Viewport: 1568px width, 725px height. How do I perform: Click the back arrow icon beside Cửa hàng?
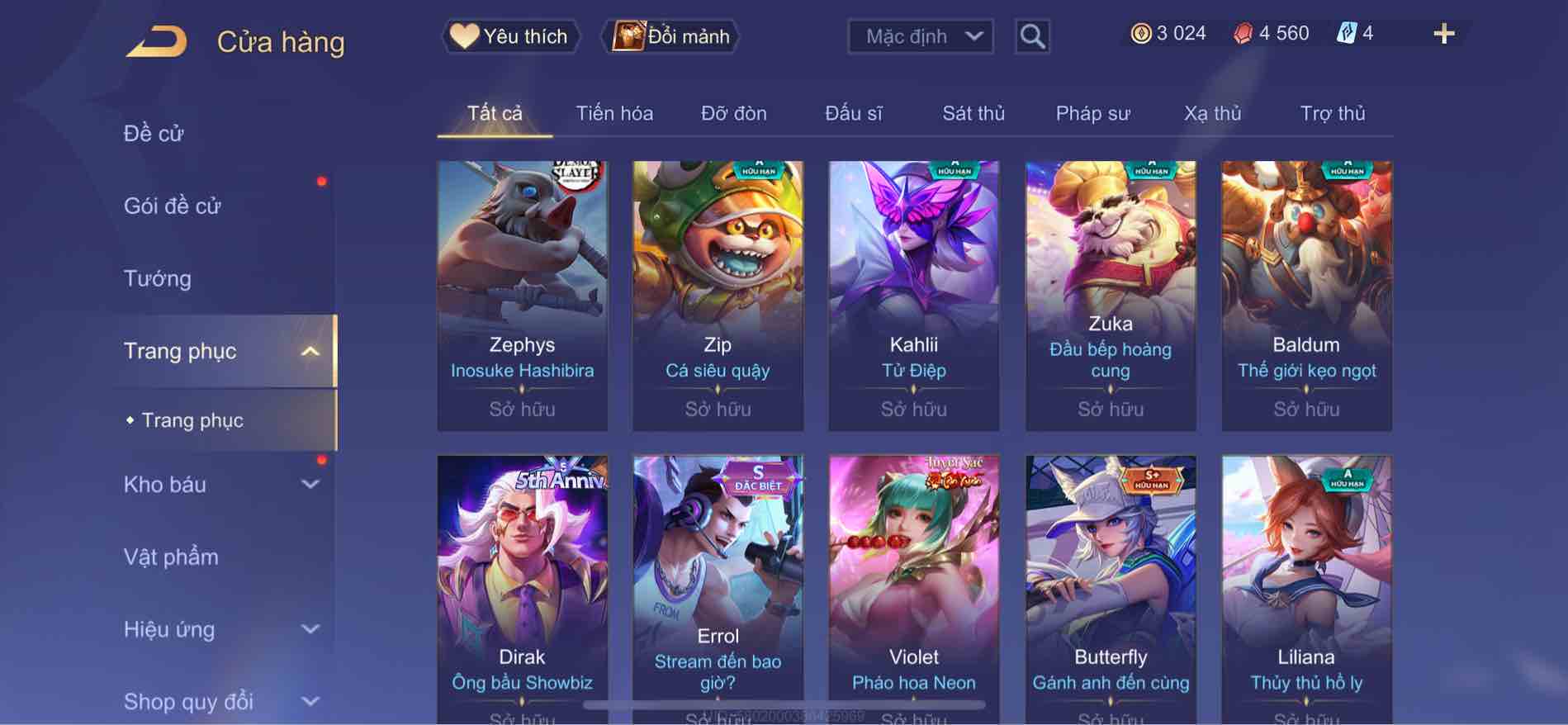(156, 41)
